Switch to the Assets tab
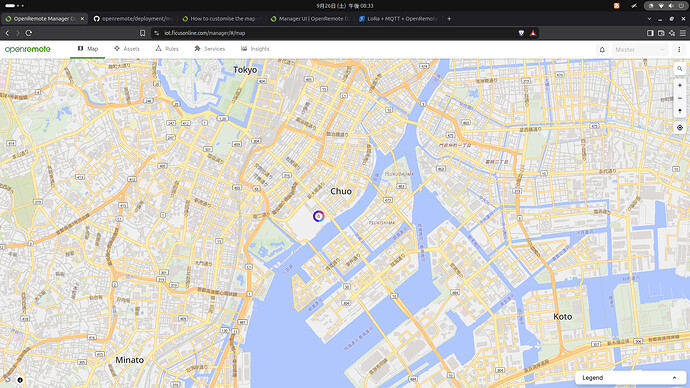 coord(127,49)
